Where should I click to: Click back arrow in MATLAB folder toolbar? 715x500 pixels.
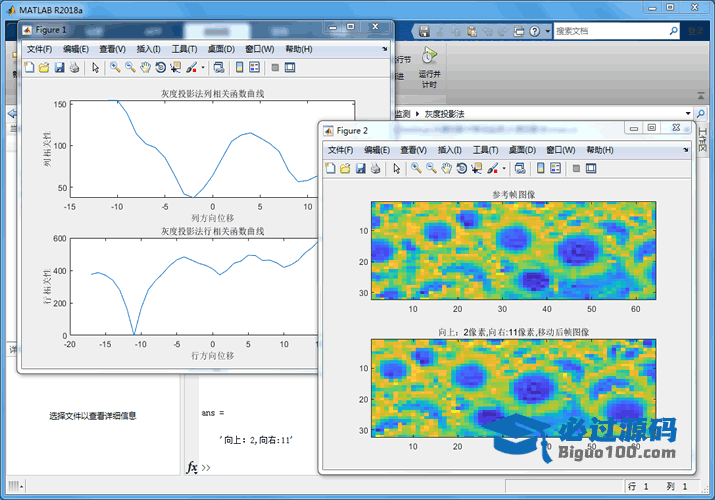pyautogui.click(x=12, y=113)
